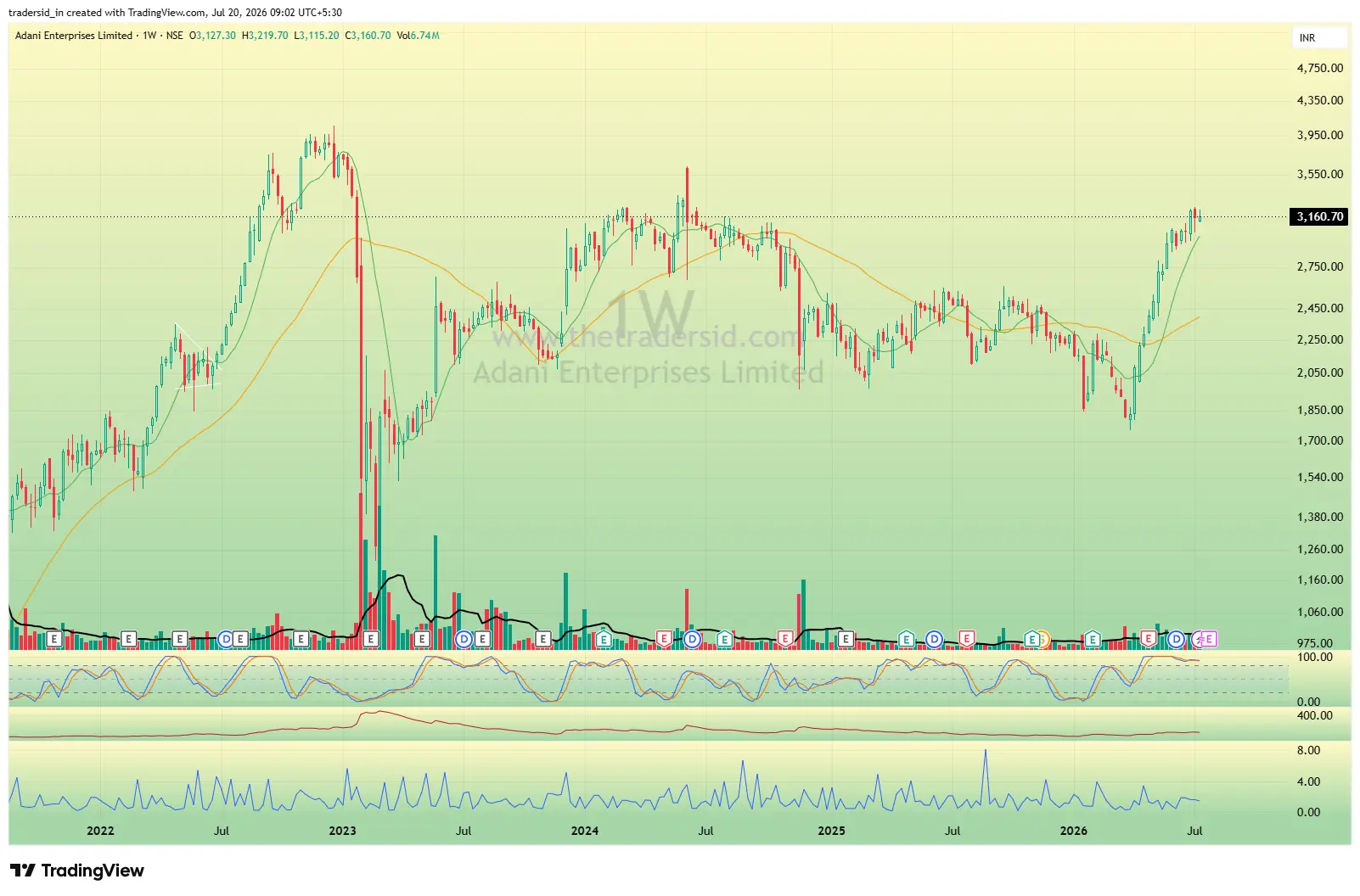This screenshot has width=1360, height=896.
Task: Open the earnings E marker beside 2022 dividend
Action: [x=241, y=639]
